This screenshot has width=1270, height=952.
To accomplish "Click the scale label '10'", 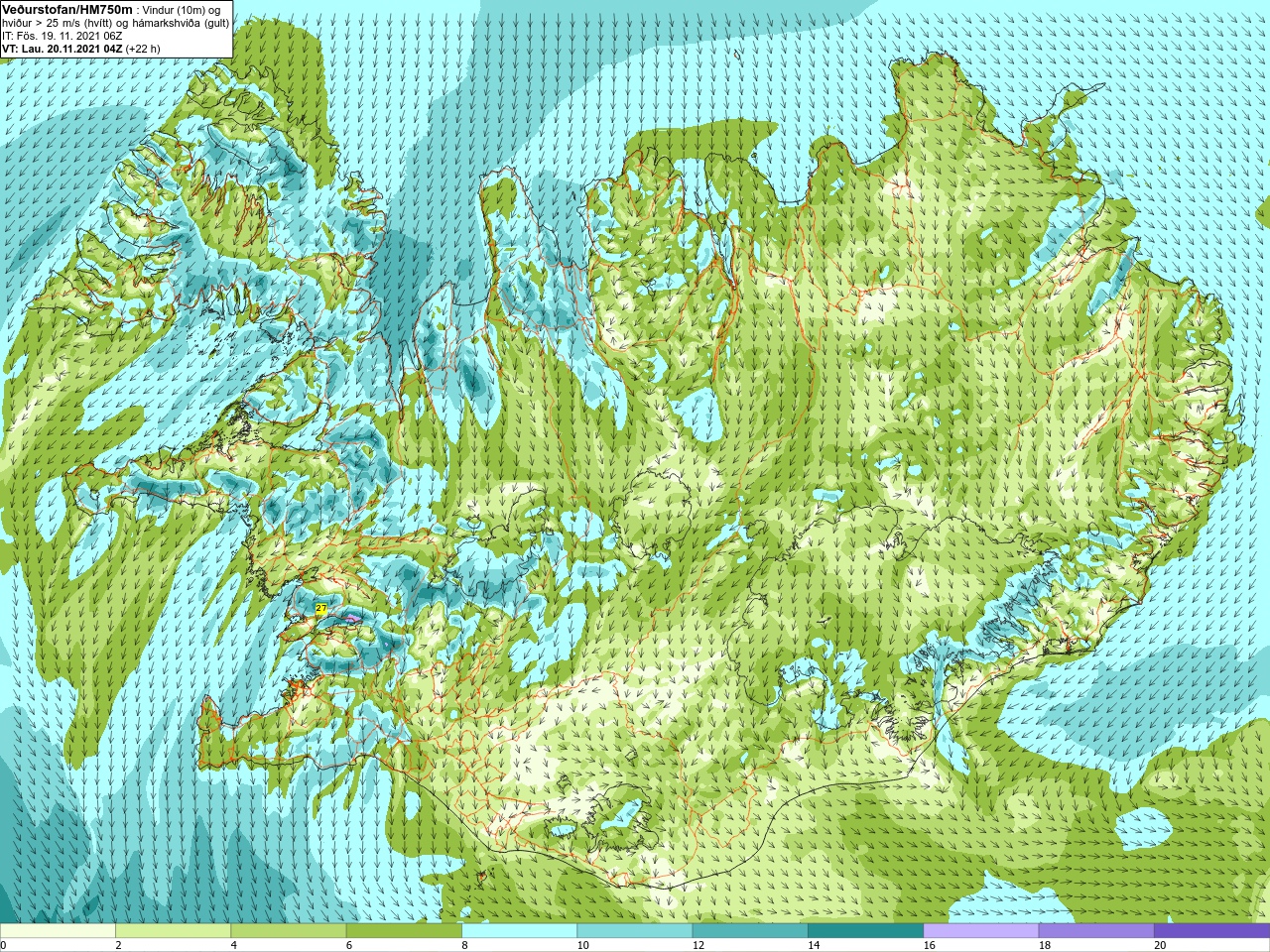I will 582,945.
